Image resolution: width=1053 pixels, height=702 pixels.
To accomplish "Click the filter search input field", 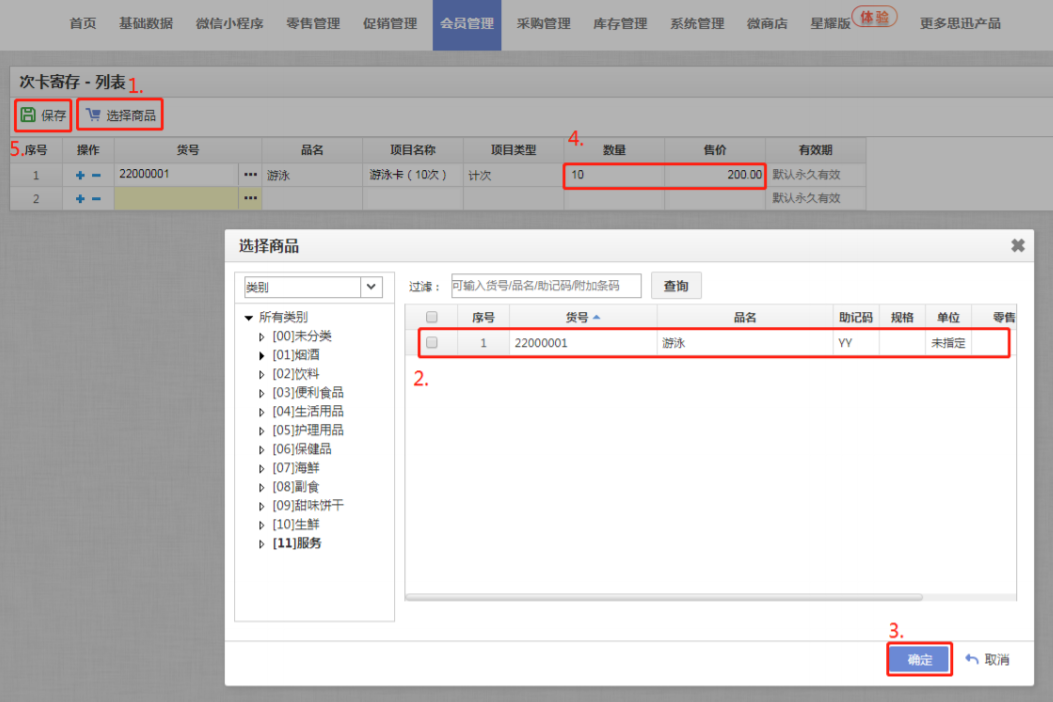I will click(546, 286).
